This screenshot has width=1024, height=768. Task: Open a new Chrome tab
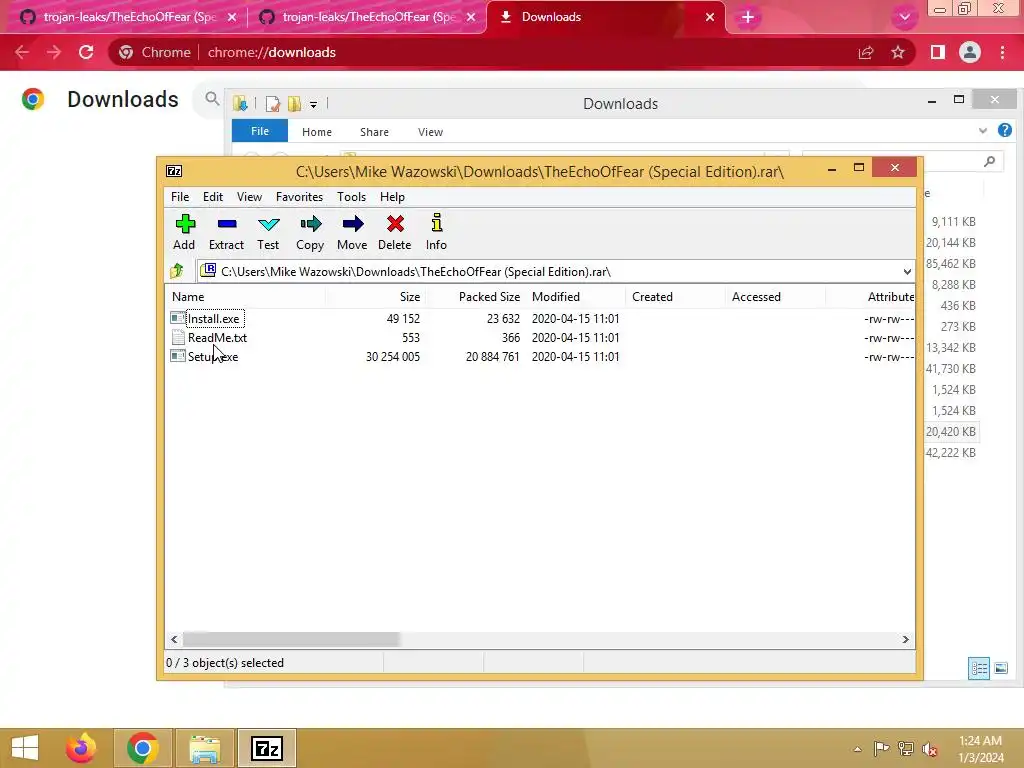pos(748,17)
